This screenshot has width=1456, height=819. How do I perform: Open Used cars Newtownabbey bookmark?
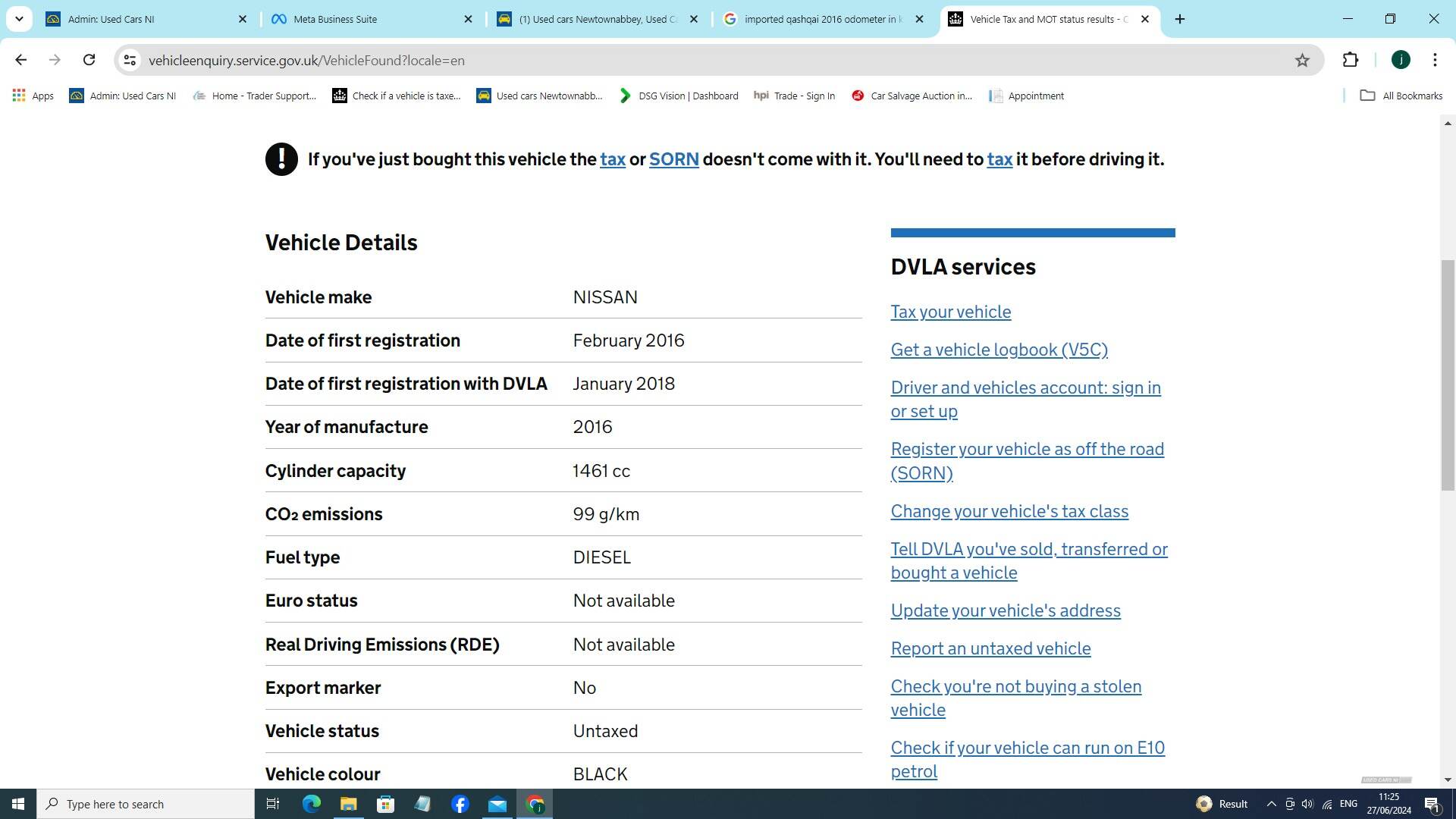pyautogui.click(x=539, y=96)
